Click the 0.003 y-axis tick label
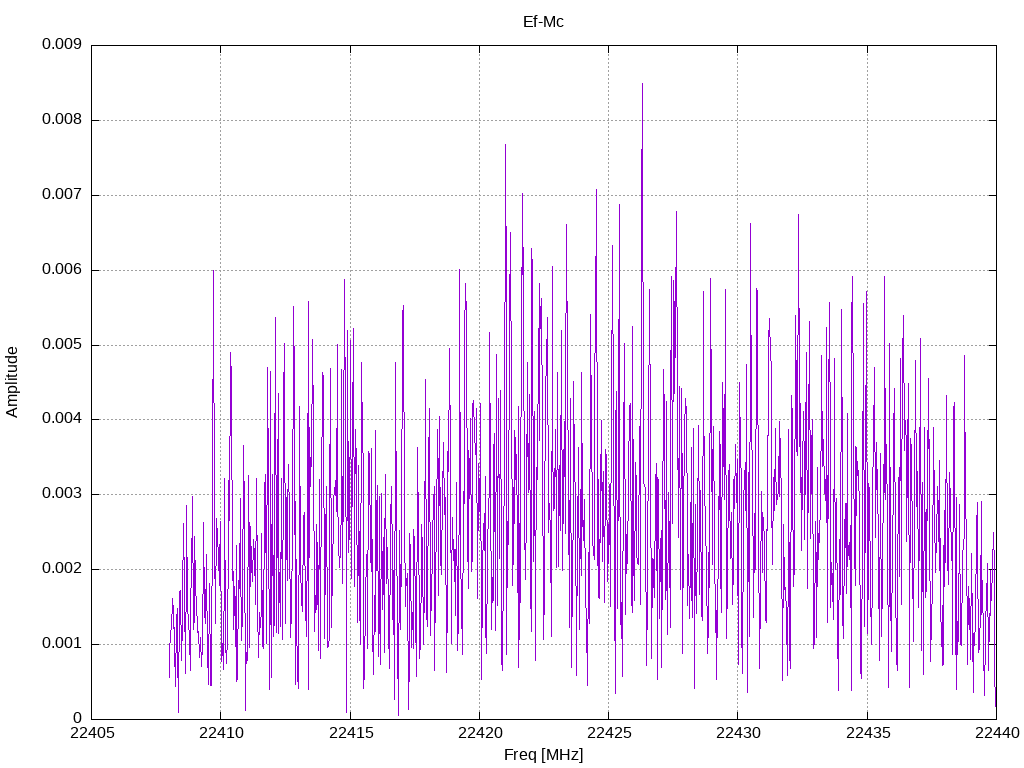 62,494
